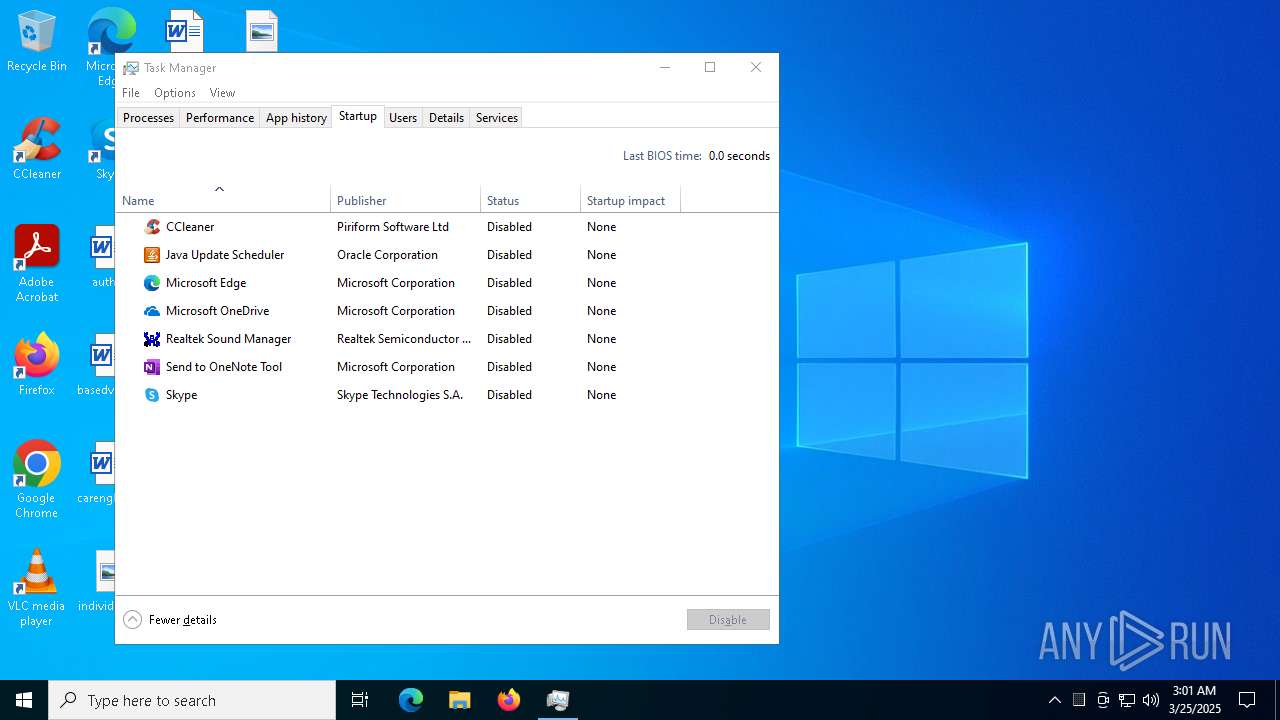The height and width of the screenshot is (720, 1280).
Task: Select the Realtek Sound Manager icon
Action: point(152,339)
